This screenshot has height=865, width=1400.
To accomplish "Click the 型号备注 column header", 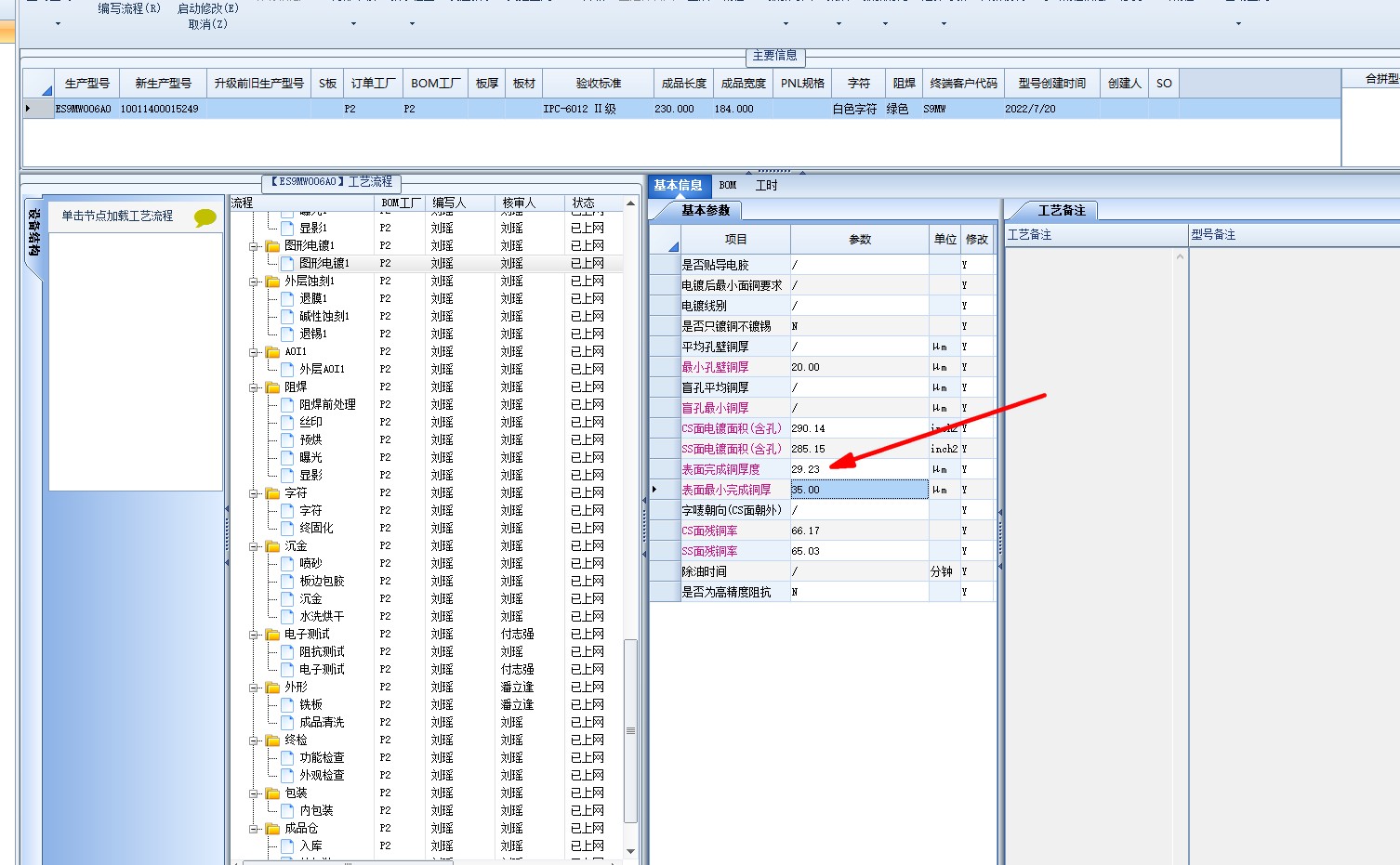I will coord(1293,234).
